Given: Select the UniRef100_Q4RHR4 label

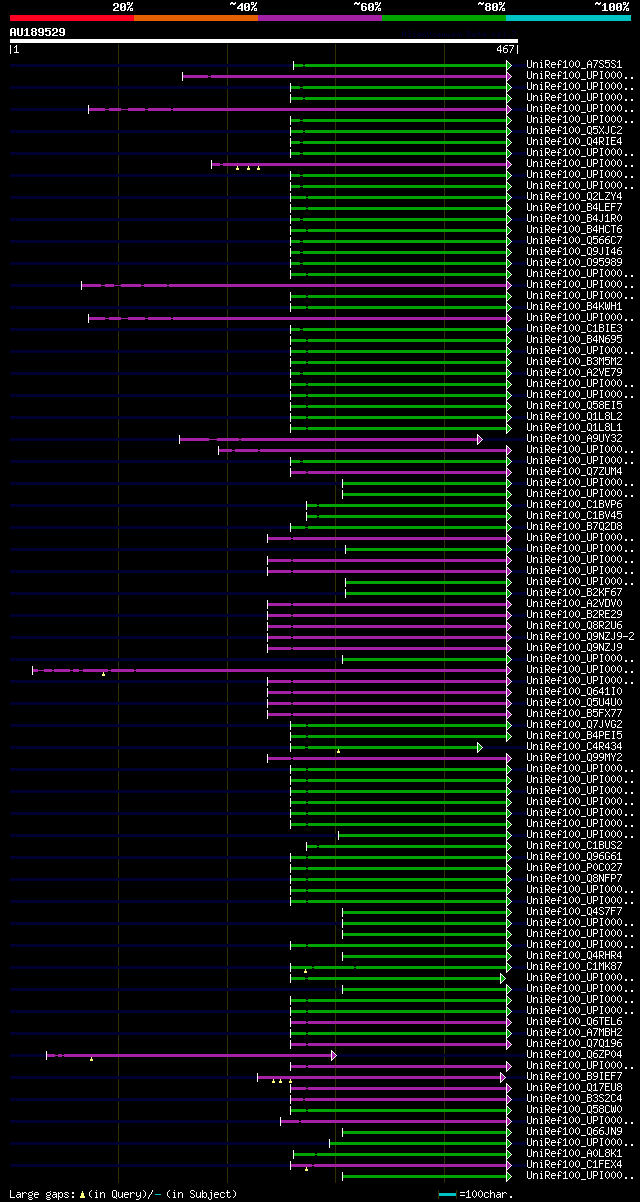Looking at the screenshot, I should click(x=574, y=955).
